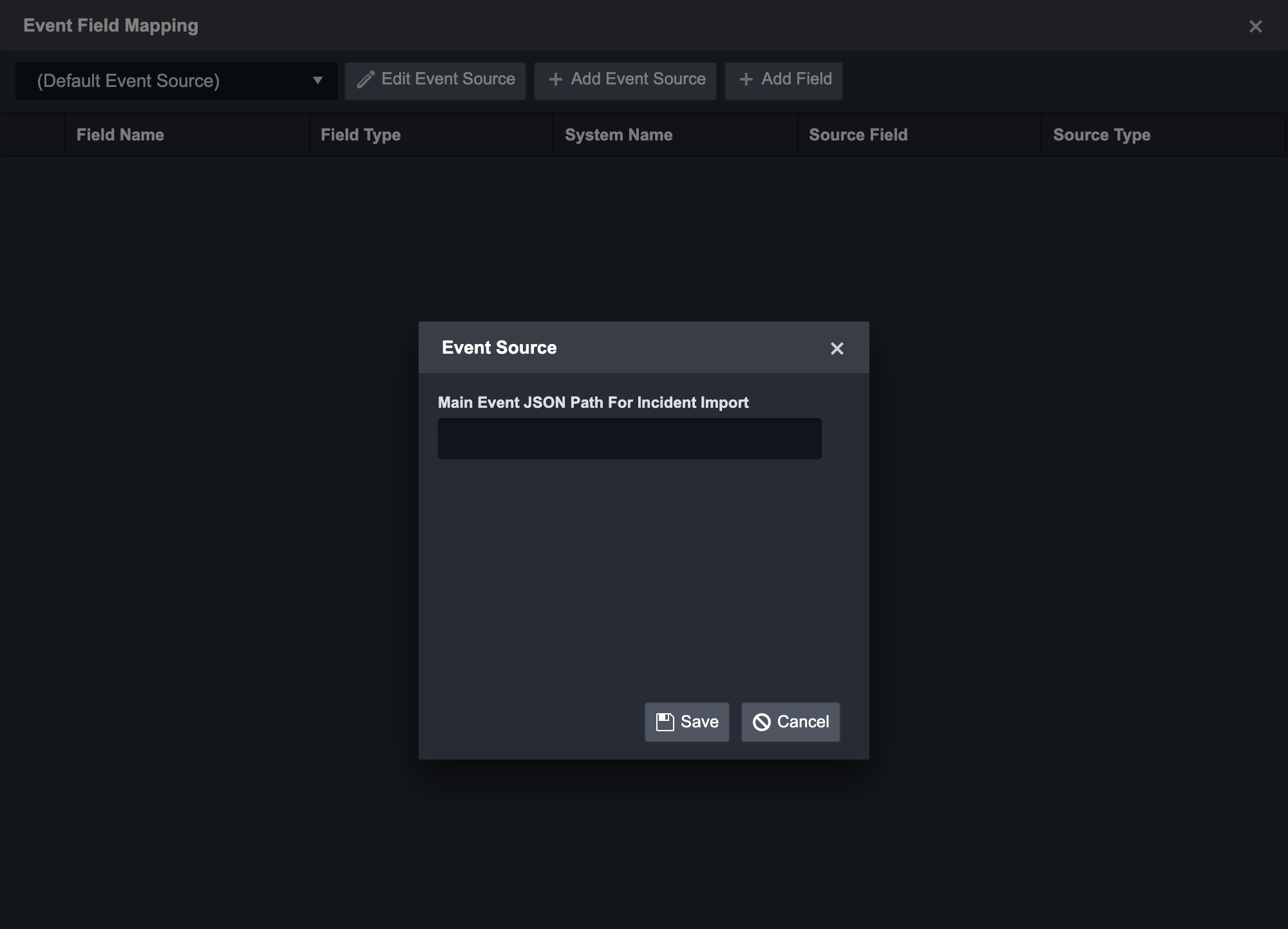
Task: Click the Edit Event Source button
Action: (435, 81)
